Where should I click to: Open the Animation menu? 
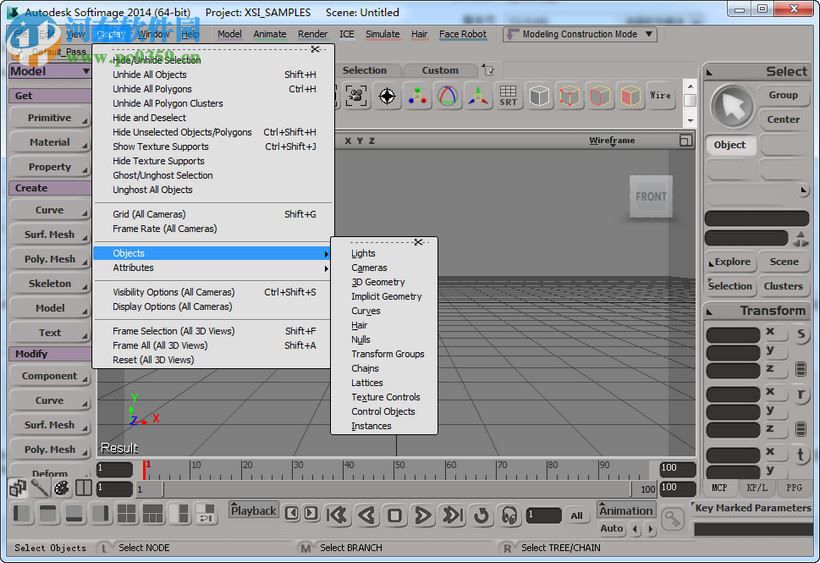click(x=626, y=510)
